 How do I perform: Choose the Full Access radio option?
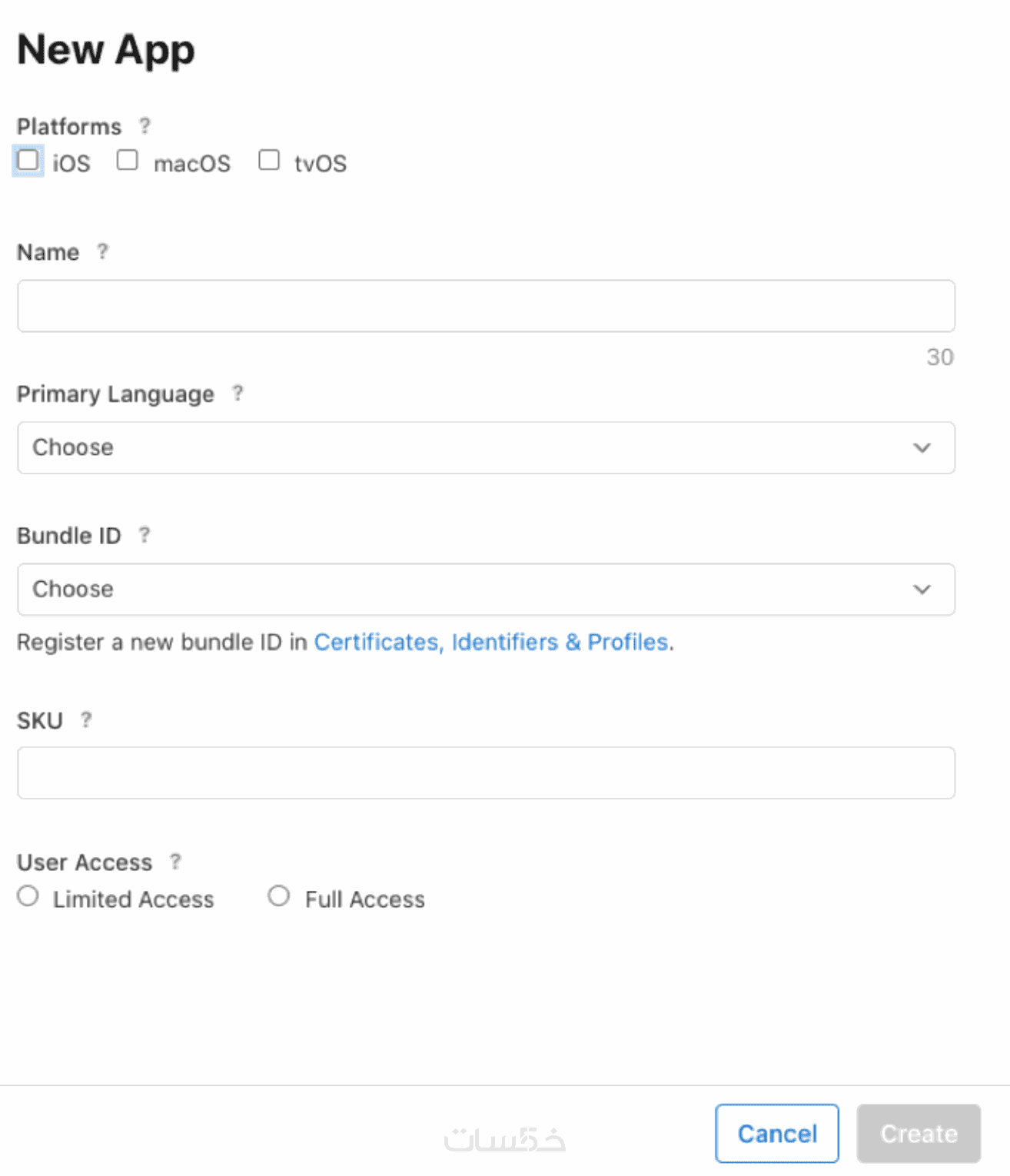[279, 896]
